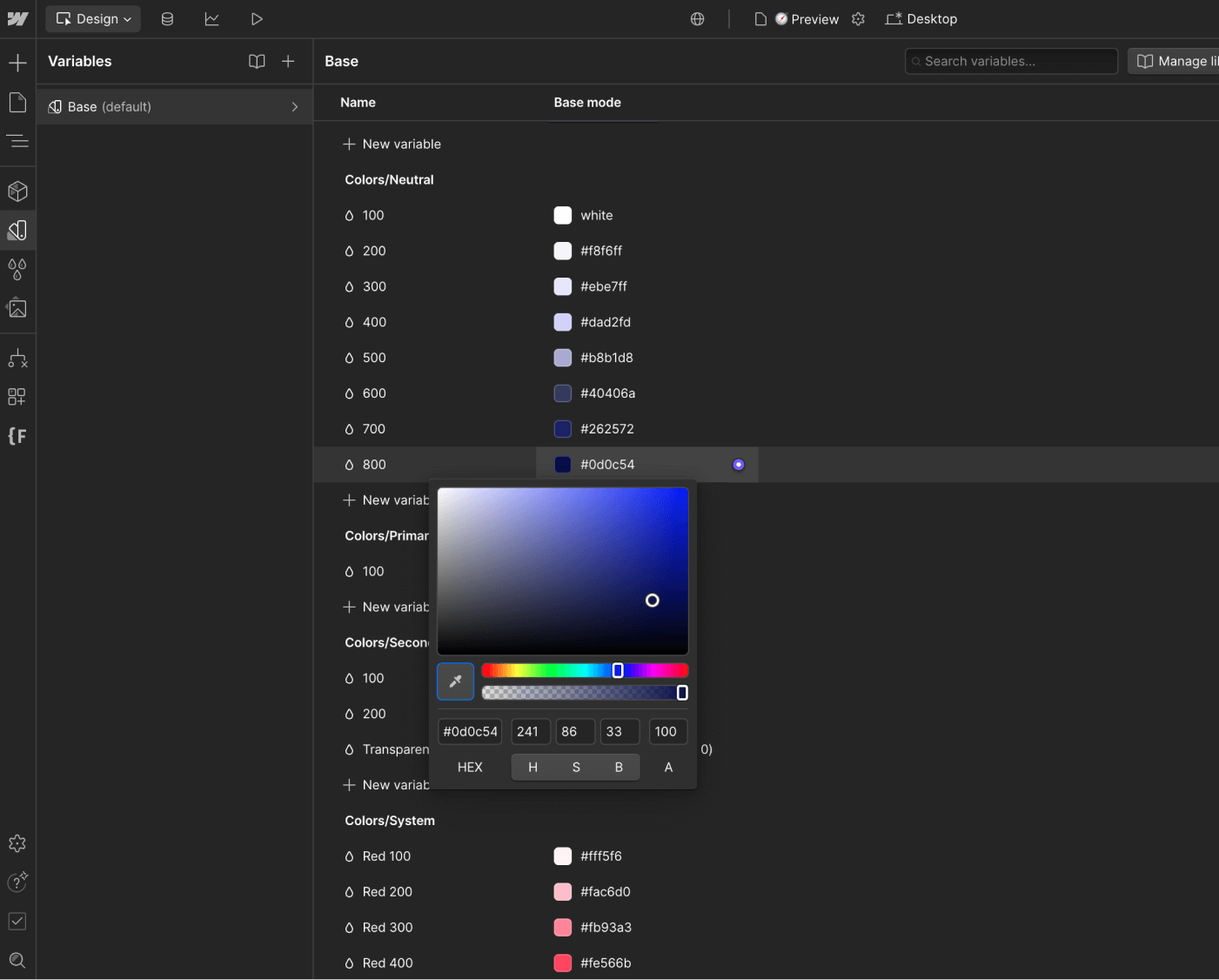
Task: Toggle Preview mode
Action: click(805, 18)
